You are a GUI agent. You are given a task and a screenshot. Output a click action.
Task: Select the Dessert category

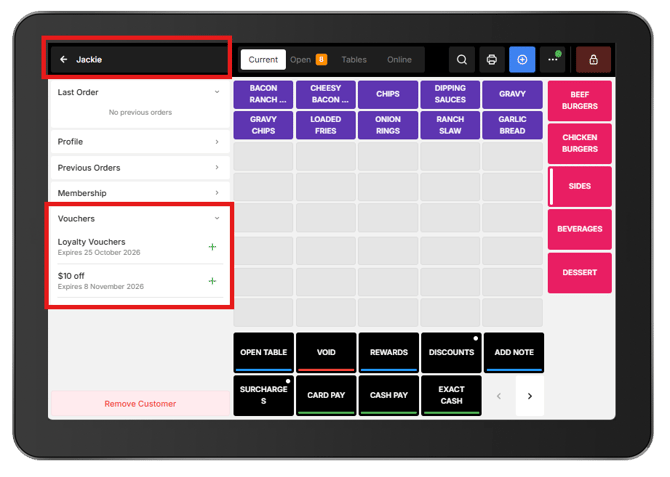tap(580, 273)
